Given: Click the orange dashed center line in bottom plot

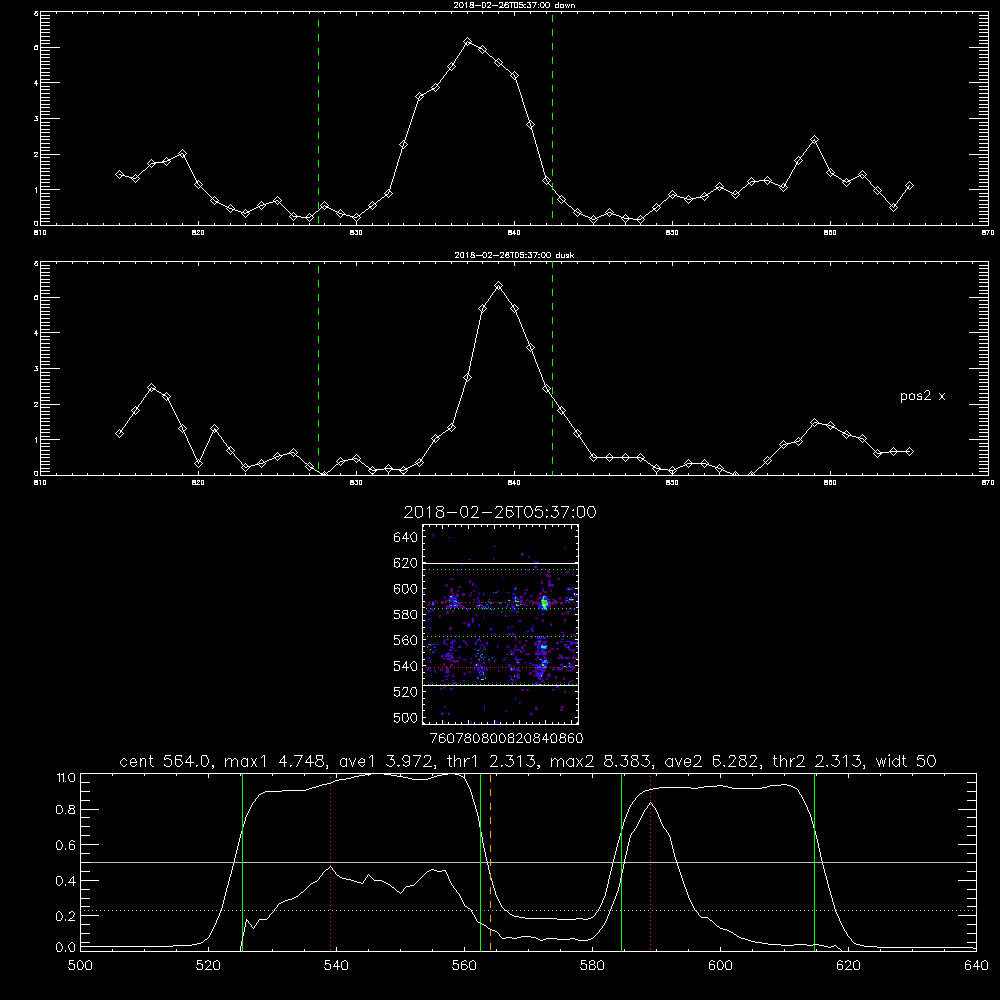Looking at the screenshot, I should [x=490, y=862].
